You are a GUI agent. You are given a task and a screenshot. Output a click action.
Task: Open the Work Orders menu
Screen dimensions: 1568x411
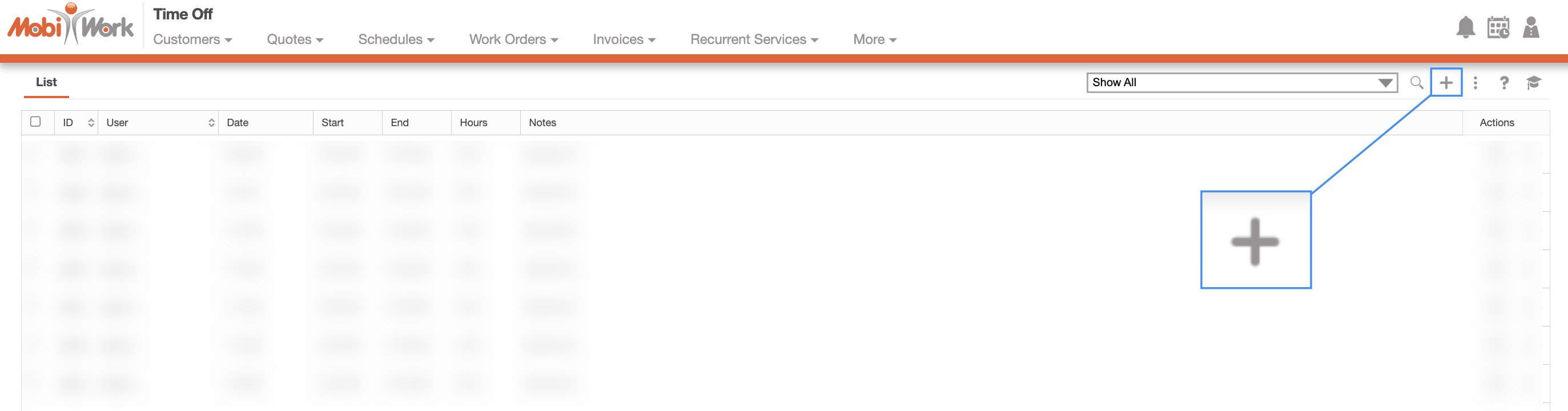pyautogui.click(x=513, y=39)
